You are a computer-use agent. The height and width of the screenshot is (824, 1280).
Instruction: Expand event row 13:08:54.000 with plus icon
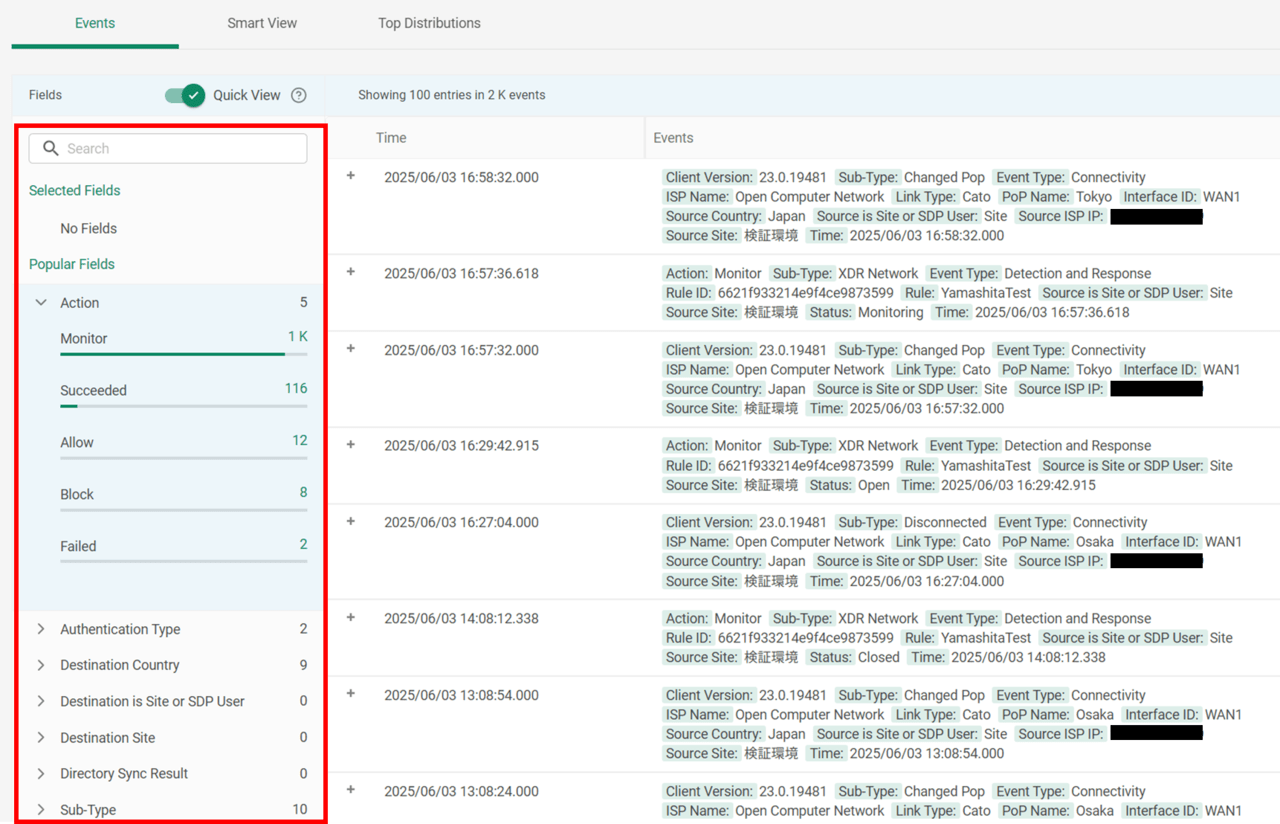tap(351, 694)
